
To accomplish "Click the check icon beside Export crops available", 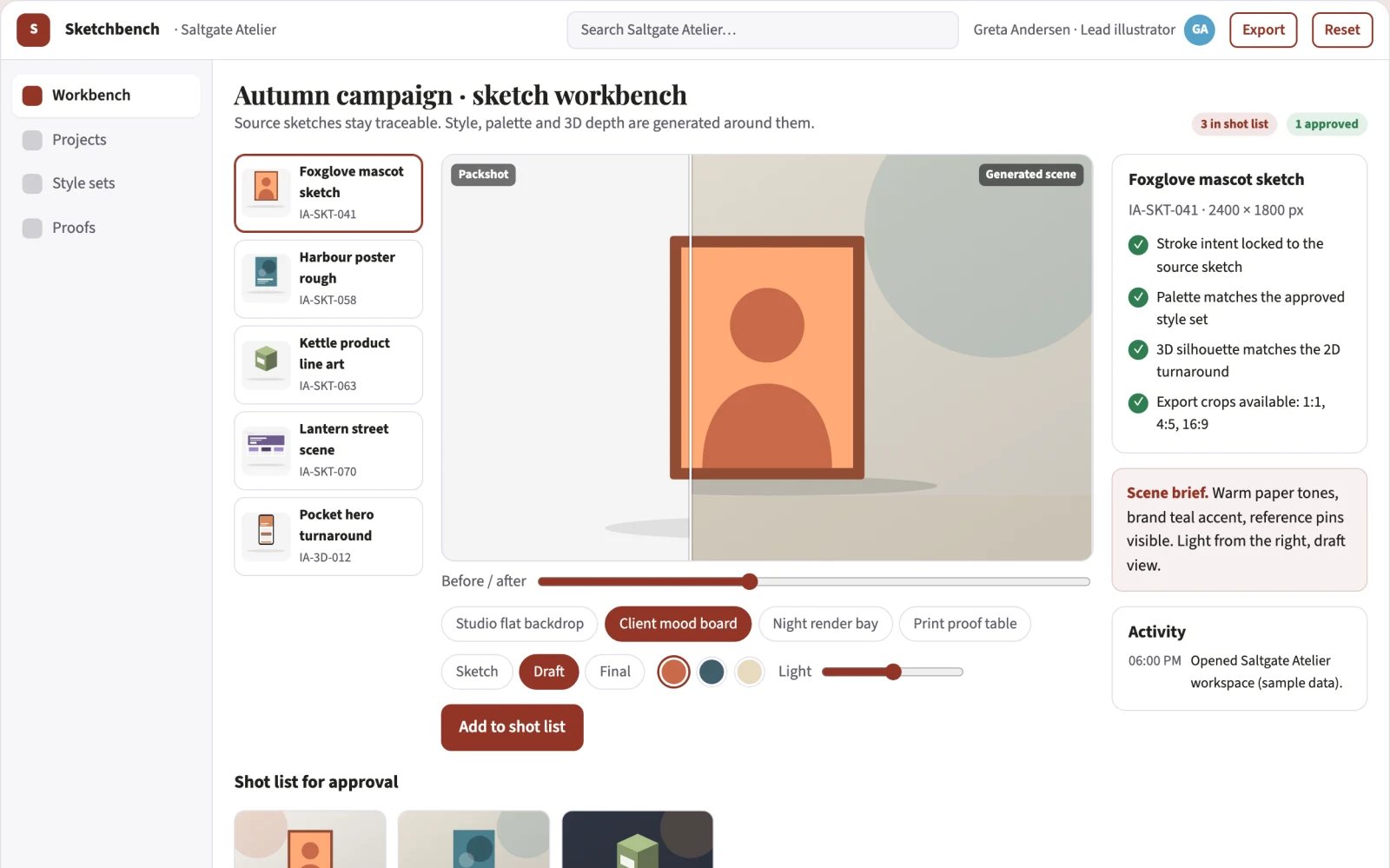I will (x=1138, y=403).
